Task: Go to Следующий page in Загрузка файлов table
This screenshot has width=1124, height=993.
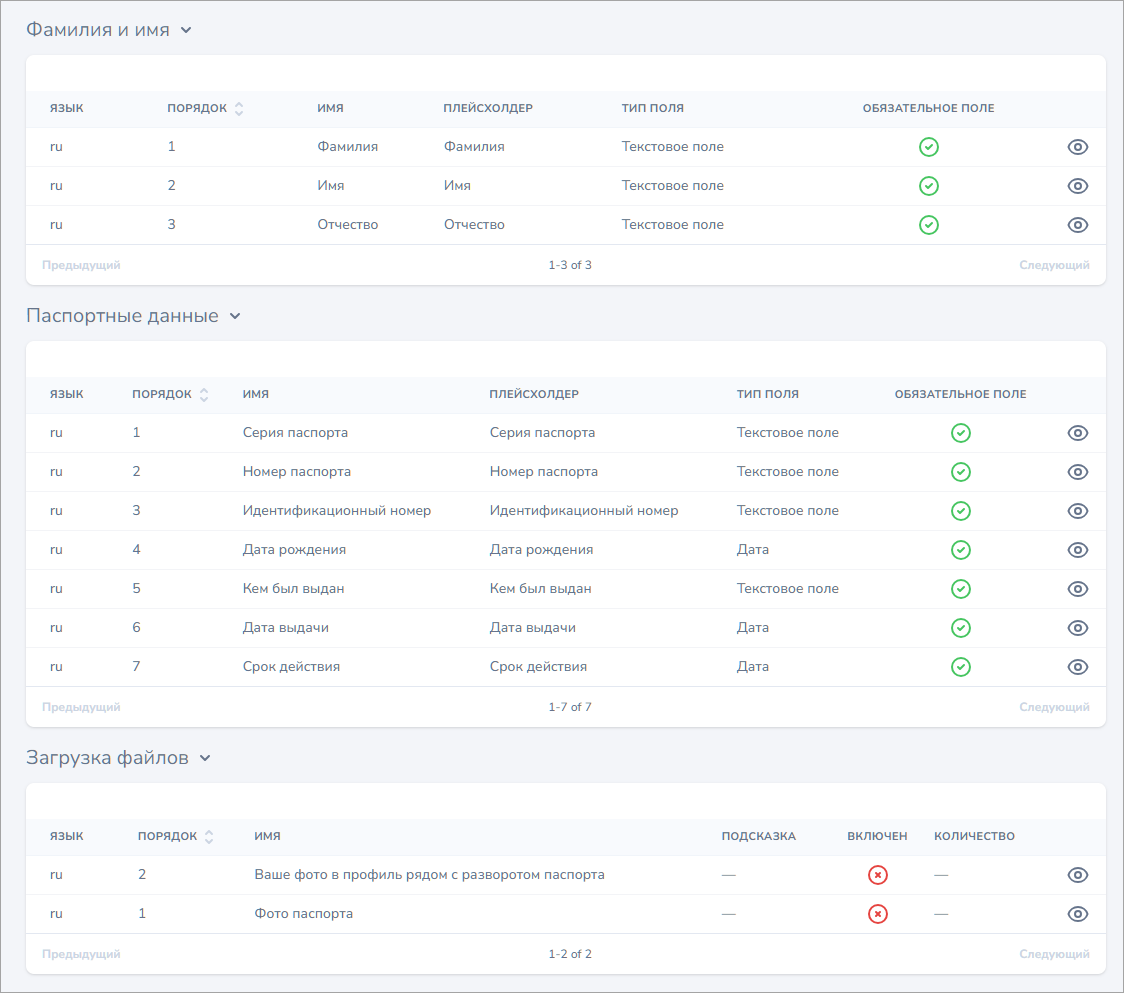Action: point(1054,954)
